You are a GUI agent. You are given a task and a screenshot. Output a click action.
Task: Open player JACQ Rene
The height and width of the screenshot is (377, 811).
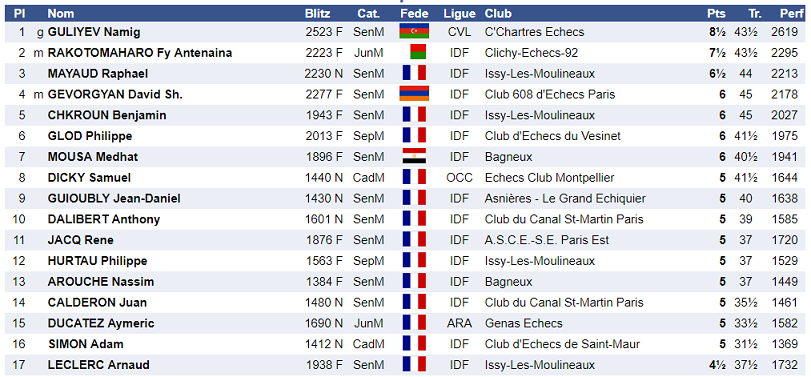(81, 240)
